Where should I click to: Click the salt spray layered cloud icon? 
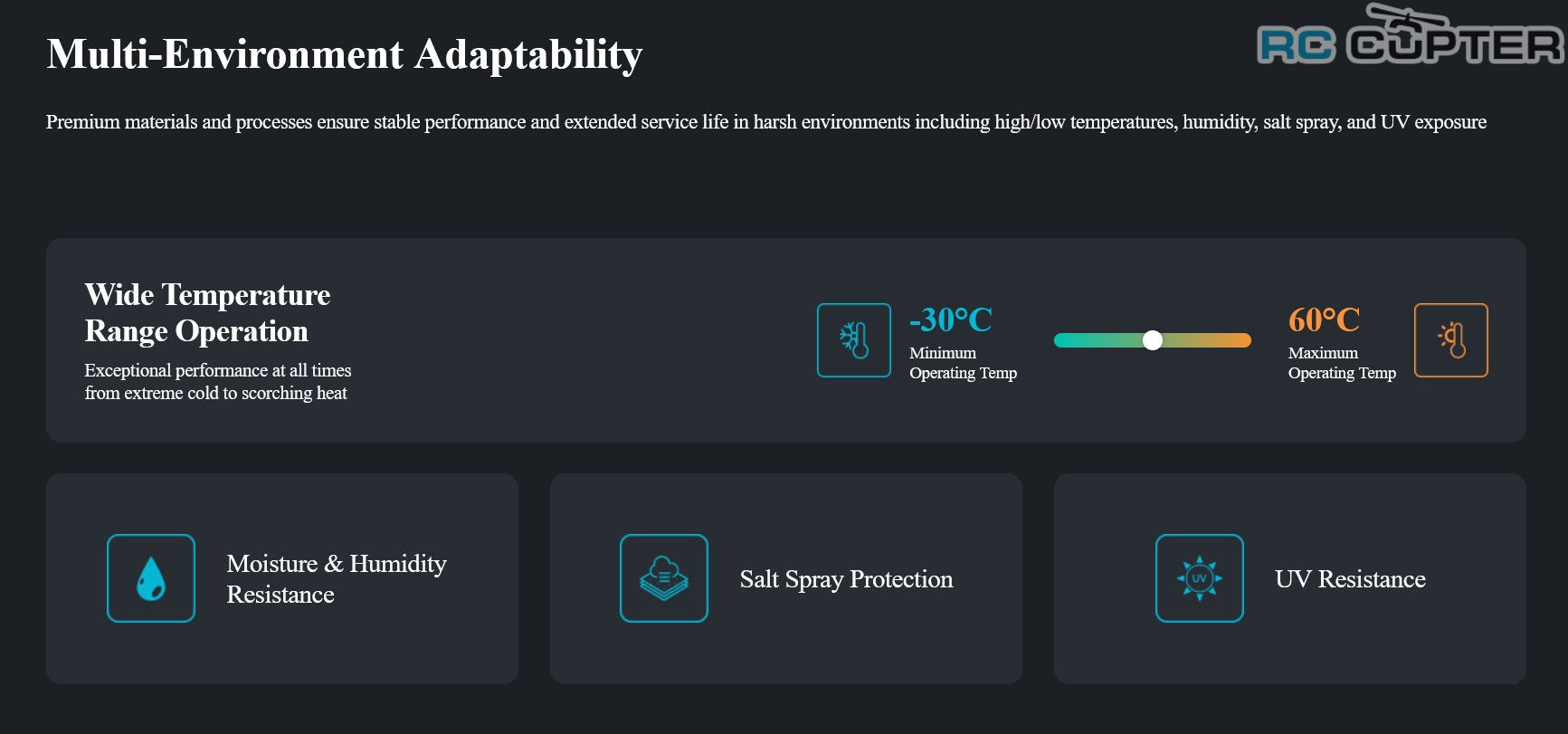point(664,578)
